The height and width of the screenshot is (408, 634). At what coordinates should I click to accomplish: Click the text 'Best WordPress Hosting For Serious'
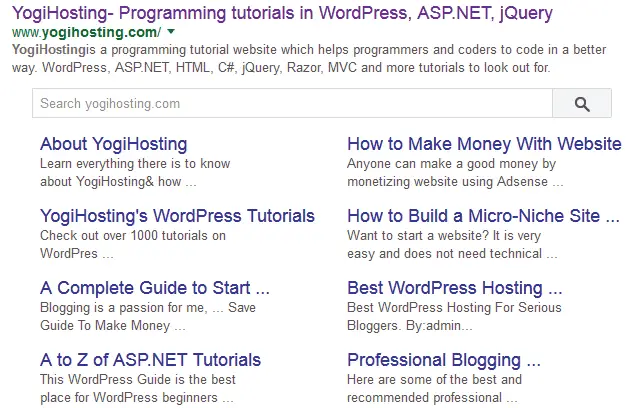point(454,308)
